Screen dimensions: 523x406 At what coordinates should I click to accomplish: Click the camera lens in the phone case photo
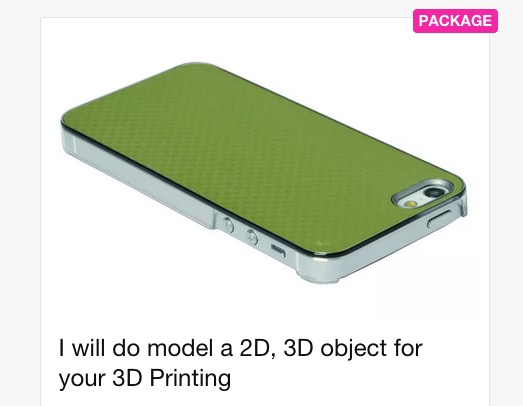tap(434, 191)
